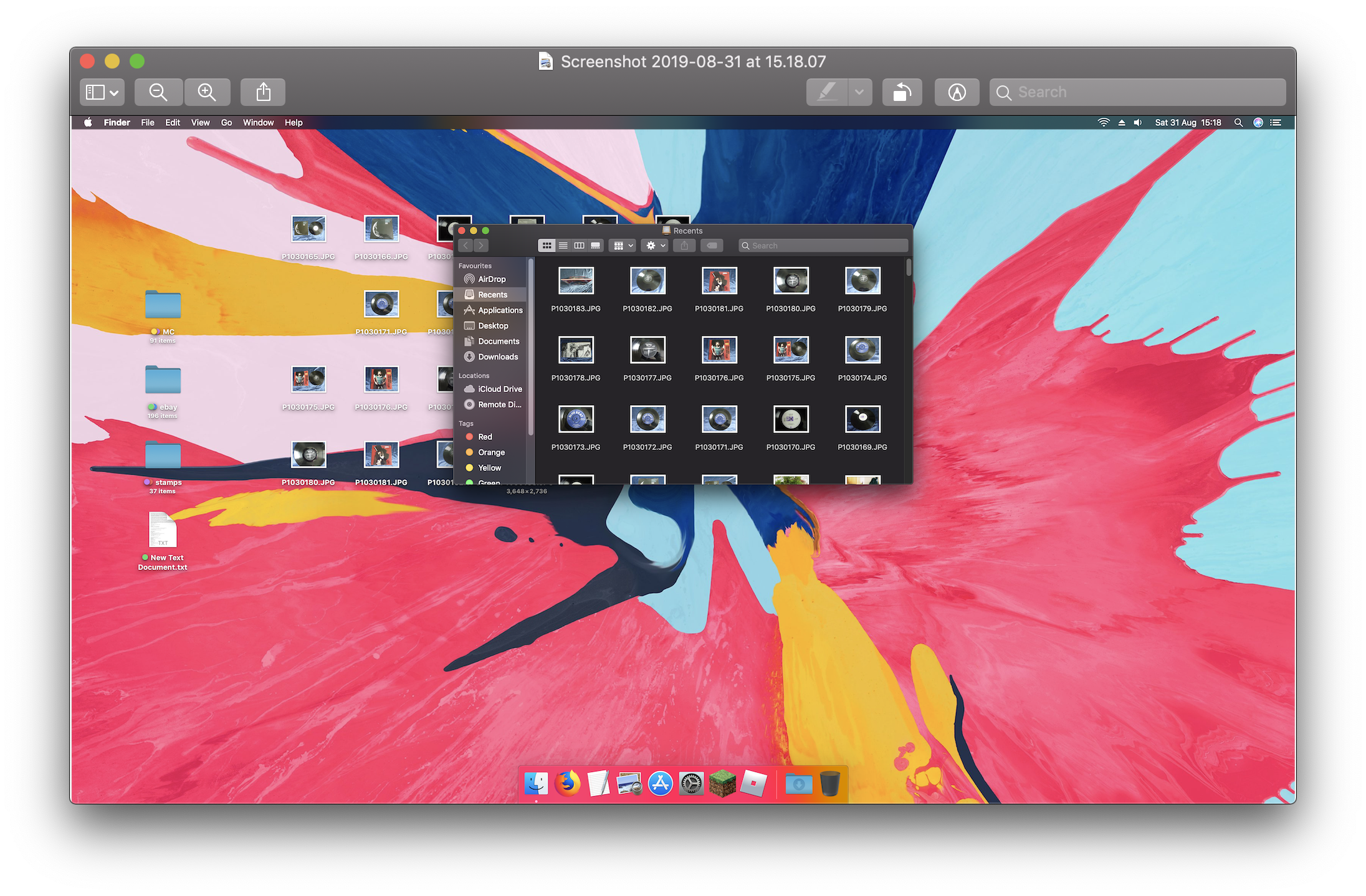Click the volume icon in menu bar
Image resolution: width=1366 pixels, height=896 pixels.
(x=1138, y=123)
